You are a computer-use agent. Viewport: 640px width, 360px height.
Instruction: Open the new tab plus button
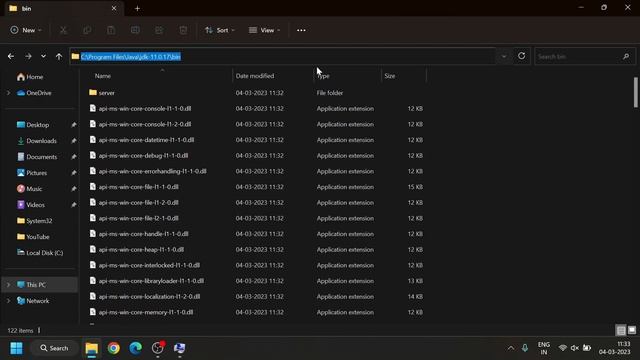137,8
